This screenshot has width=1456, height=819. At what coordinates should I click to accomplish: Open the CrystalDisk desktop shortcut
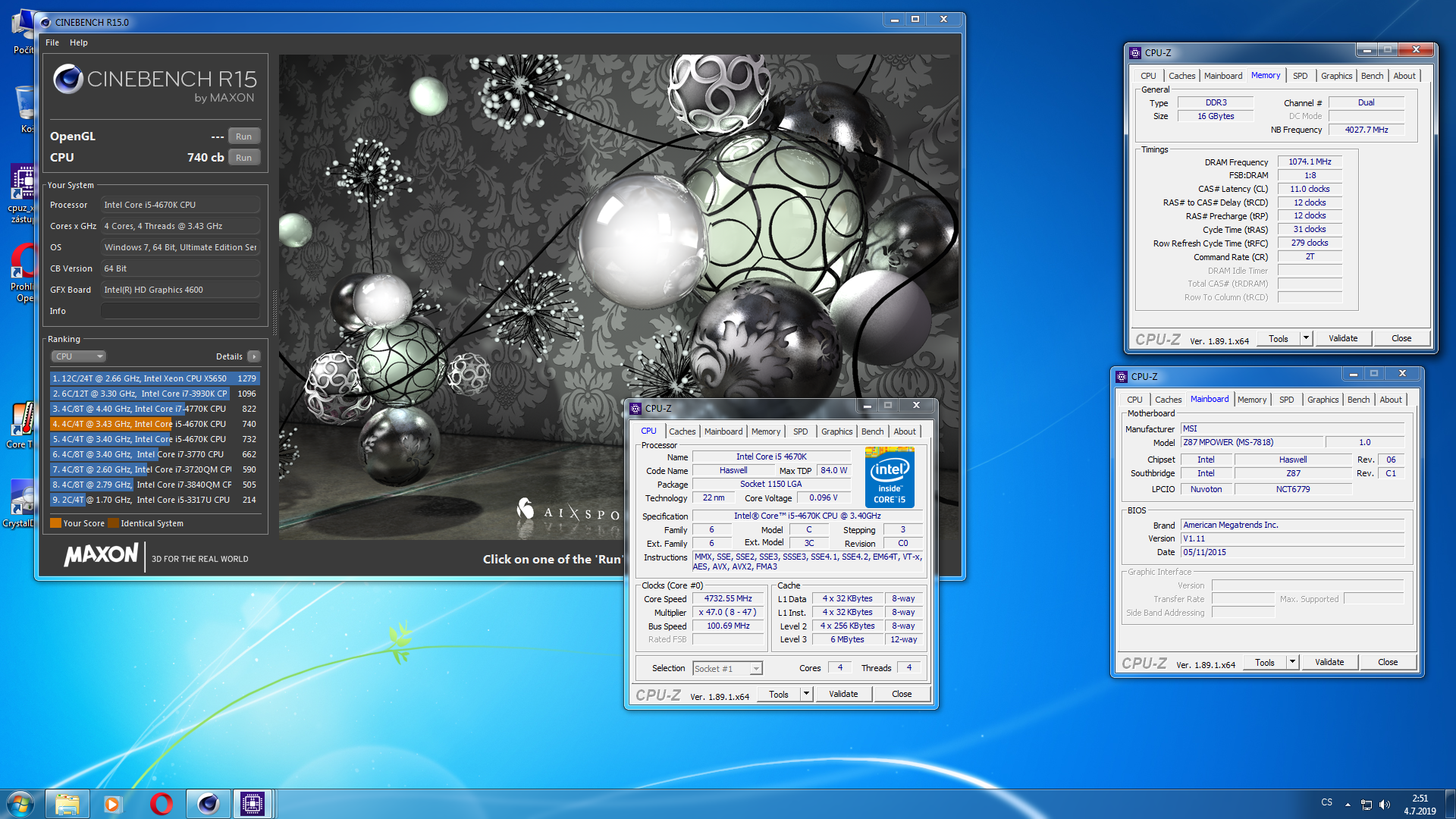[x=20, y=504]
